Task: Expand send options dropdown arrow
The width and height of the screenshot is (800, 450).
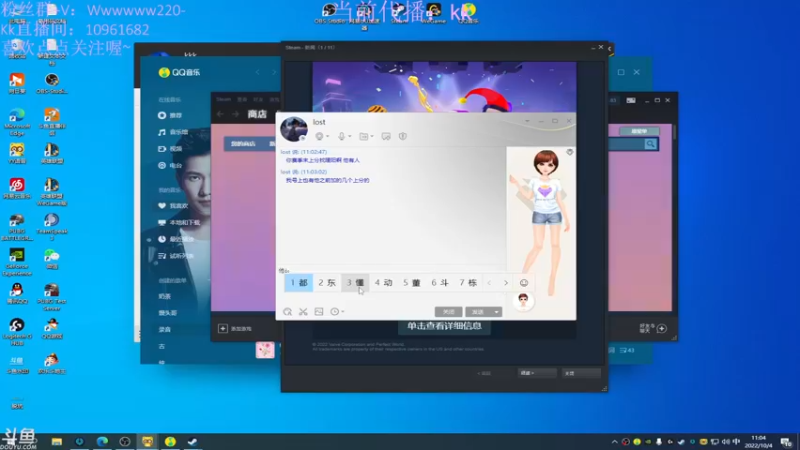Action: point(496,312)
